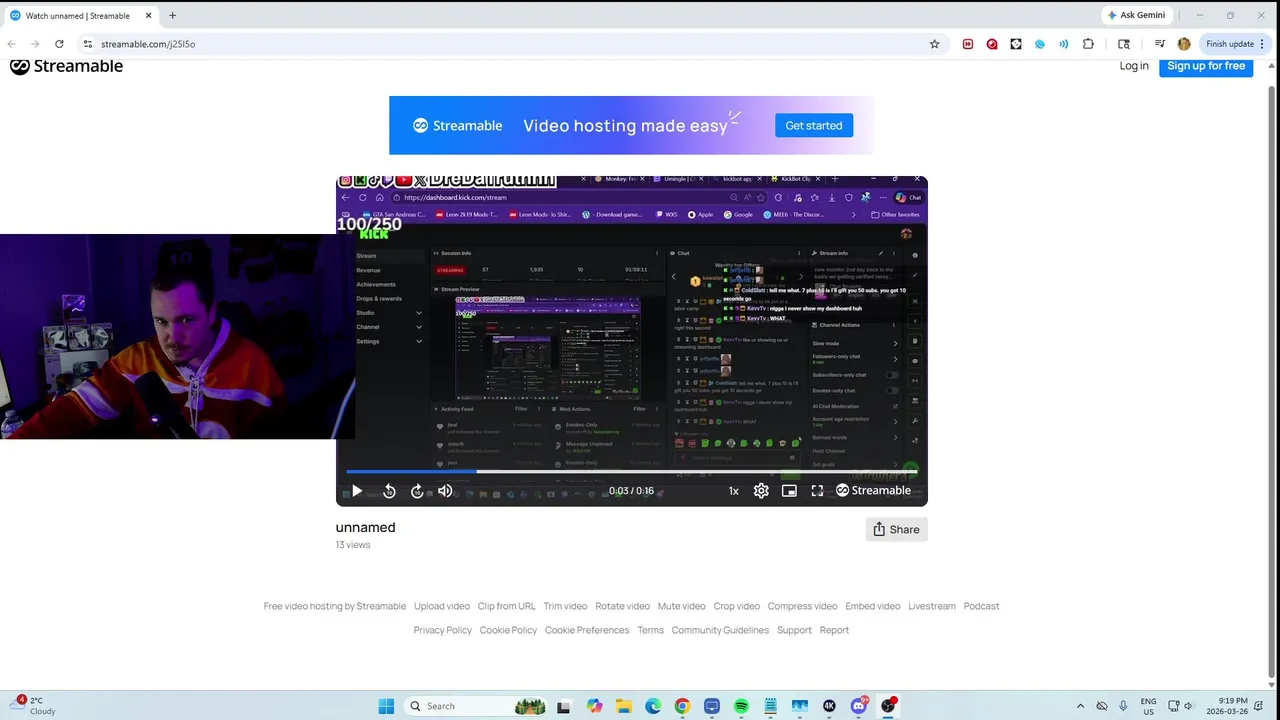The width and height of the screenshot is (1280, 720).
Task: Open File Explorer from taskbar
Action: (x=624, y=706)
